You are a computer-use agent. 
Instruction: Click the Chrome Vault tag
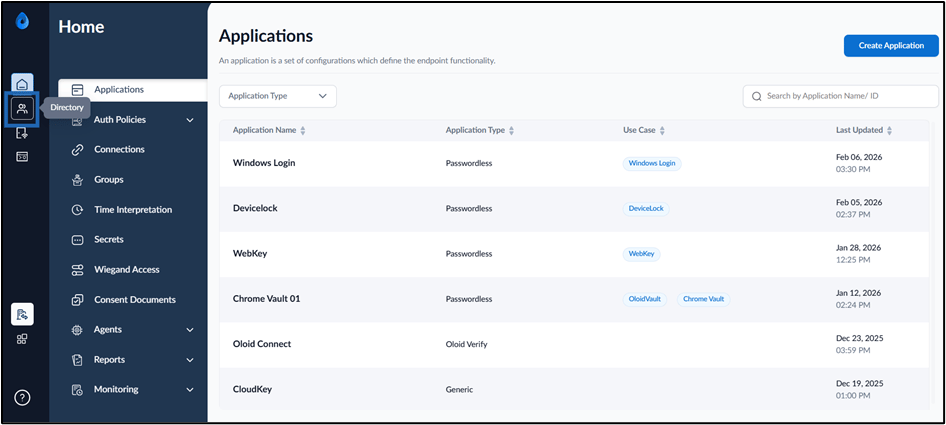click(703, 299)
